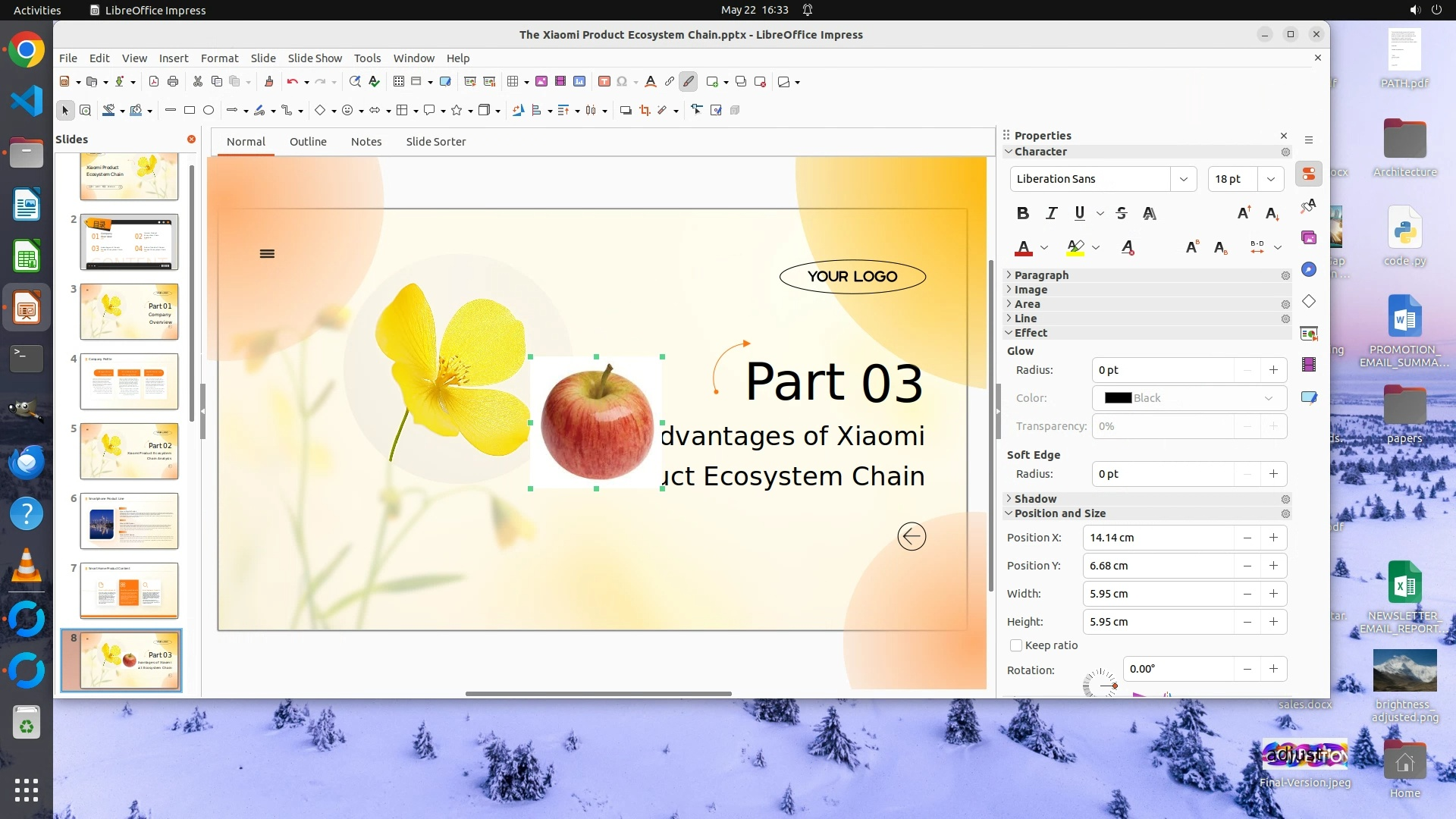Screen dimensions: 1456x819
Task: Switch to the Outline tab
Action: (x=308, y=142)
